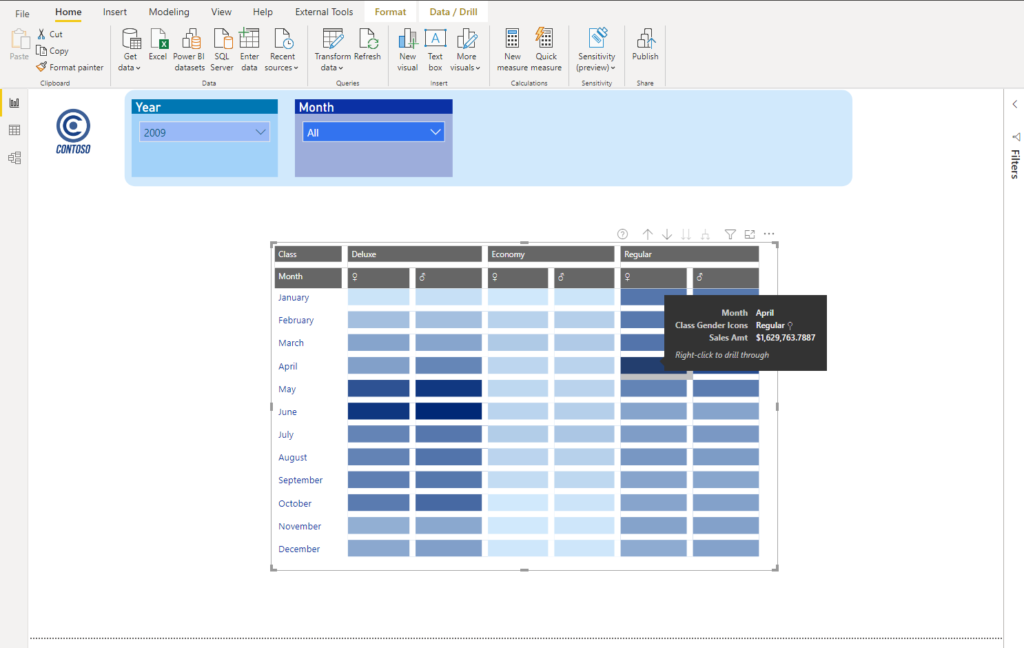Click the Enter data icon
The width and height of the screenshot is (1024, 648).
[x=249, y=39]
